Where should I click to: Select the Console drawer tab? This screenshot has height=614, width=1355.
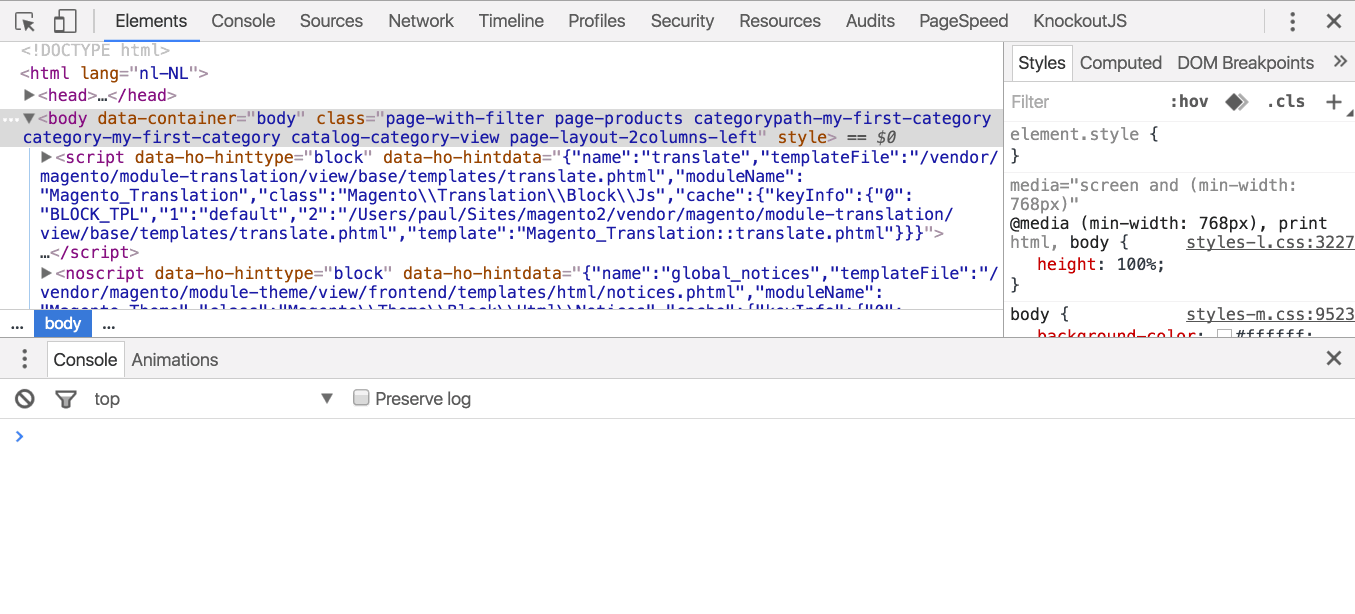[x=85, y=360]
